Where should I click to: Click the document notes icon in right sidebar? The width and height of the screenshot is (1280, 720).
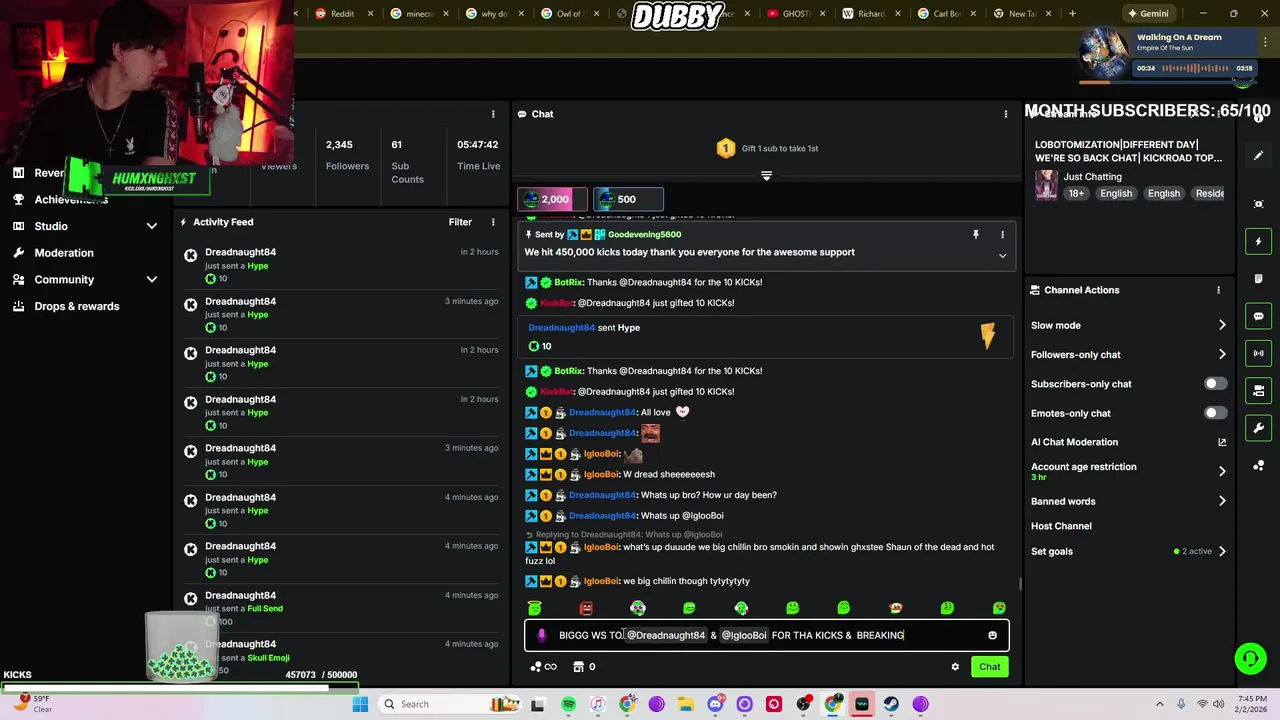(1258, 279)
